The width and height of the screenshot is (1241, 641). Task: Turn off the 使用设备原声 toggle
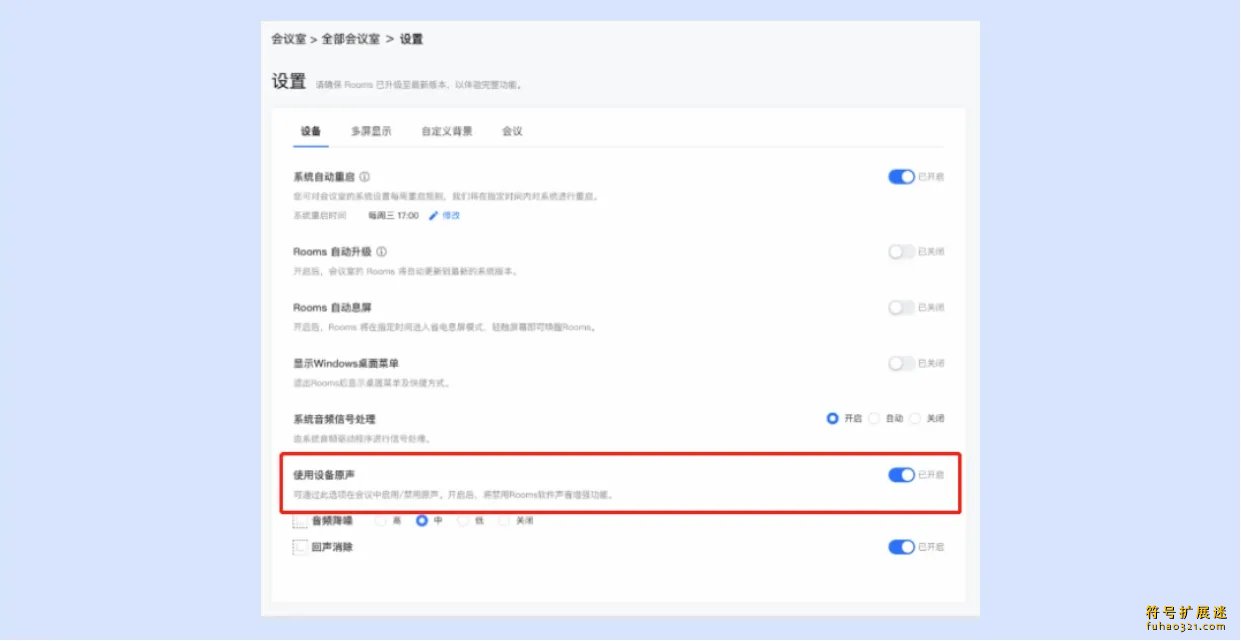901,477
